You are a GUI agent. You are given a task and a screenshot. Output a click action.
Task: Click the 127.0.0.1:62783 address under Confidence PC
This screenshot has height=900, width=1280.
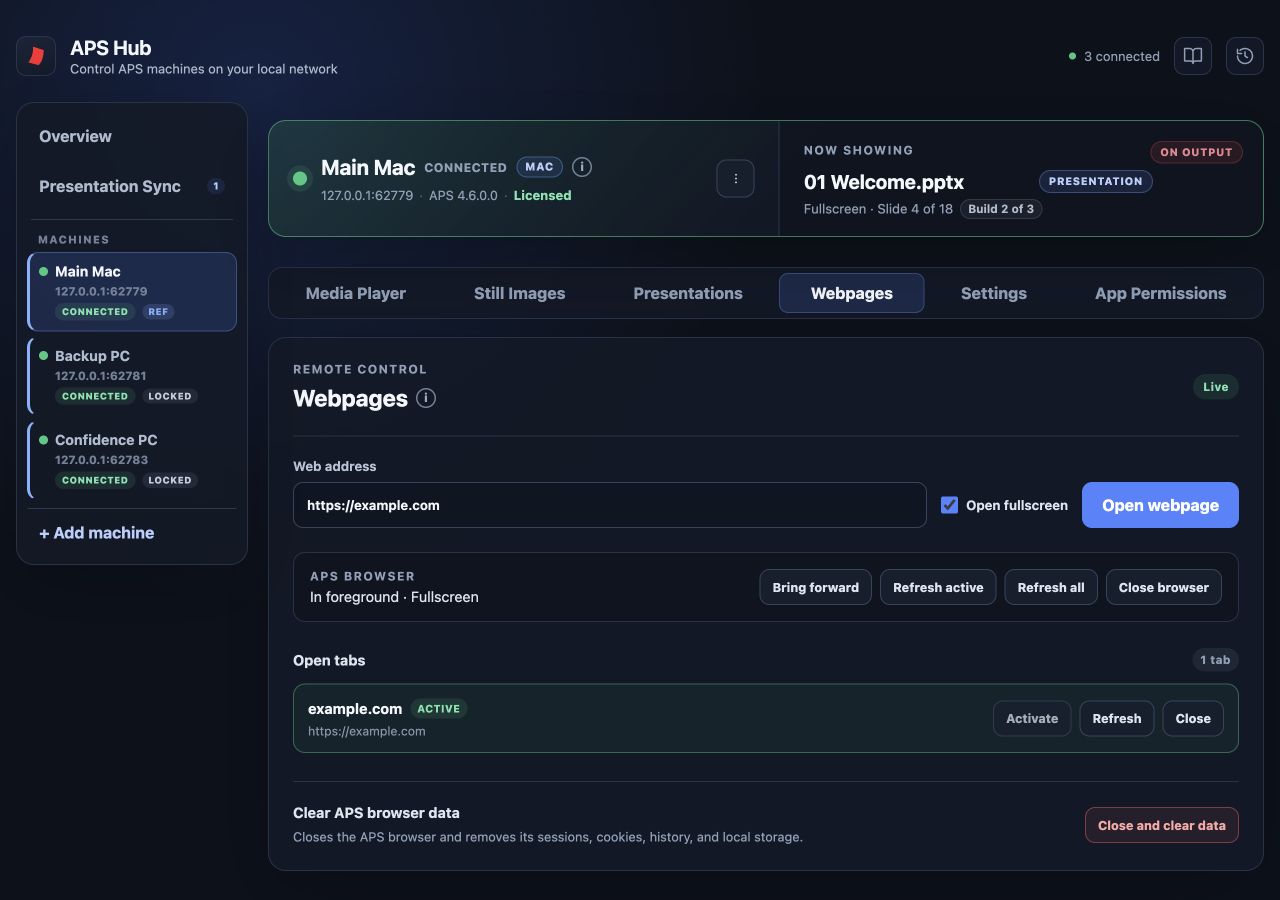point(101,460)
